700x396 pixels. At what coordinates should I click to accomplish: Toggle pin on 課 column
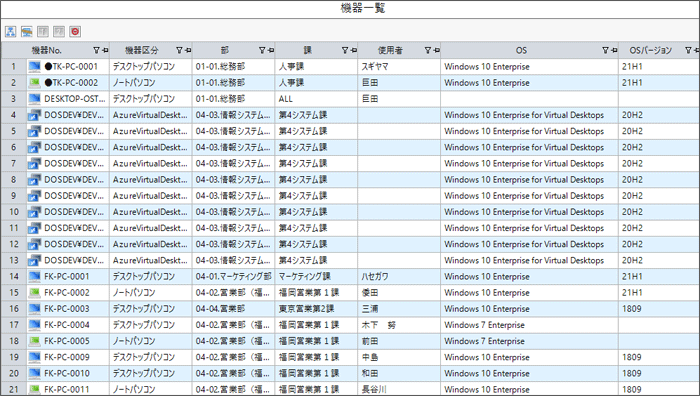pyautogui.click(x=354, y=50)
